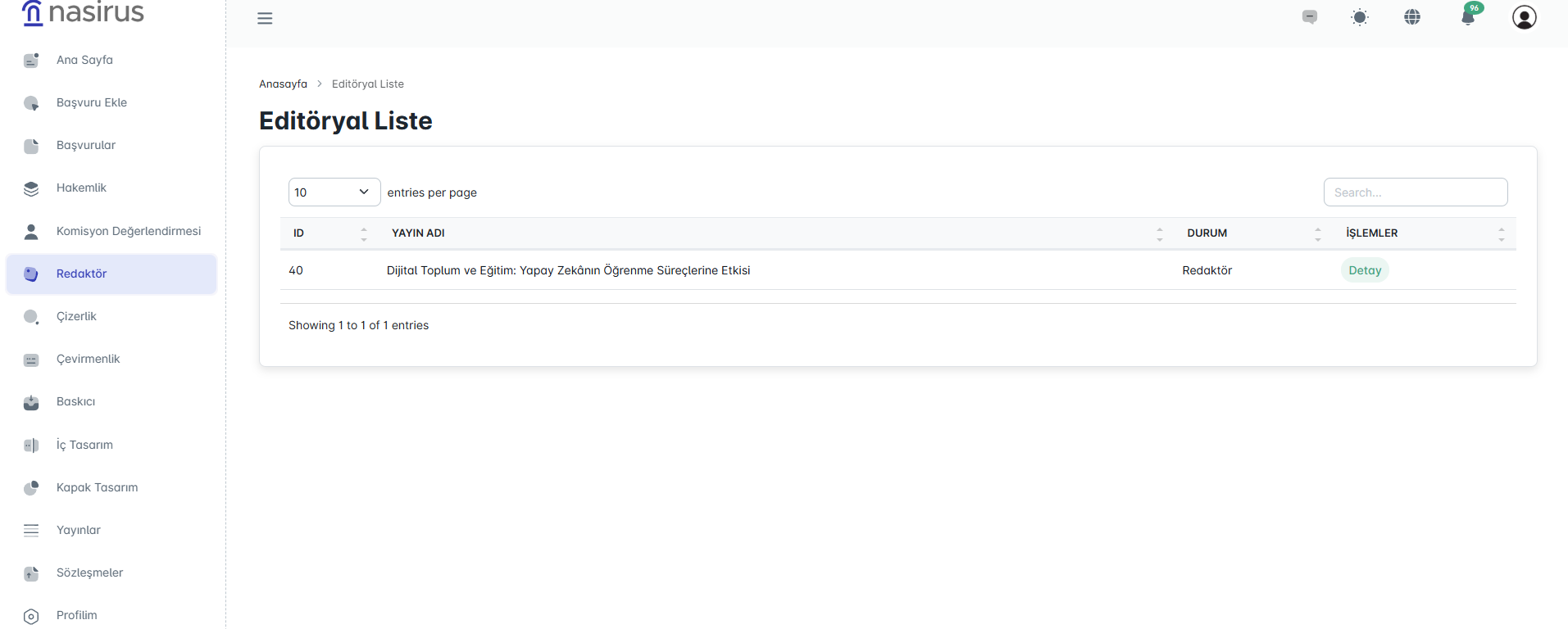This screenshot has width=1568, height=629.
Task: Open the chat messages icon
Action: (x=1310, y=17)
